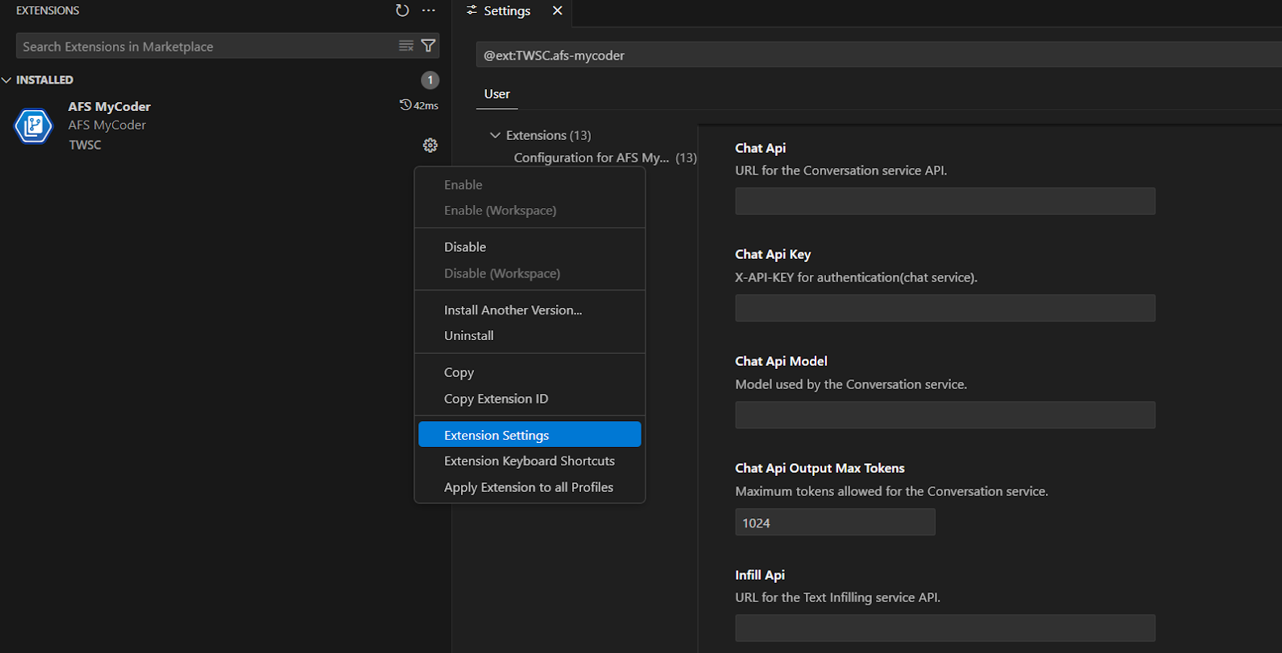Focus the settings search box with @ext:TWSC.afs-mycoder

[x=878, y=56]
